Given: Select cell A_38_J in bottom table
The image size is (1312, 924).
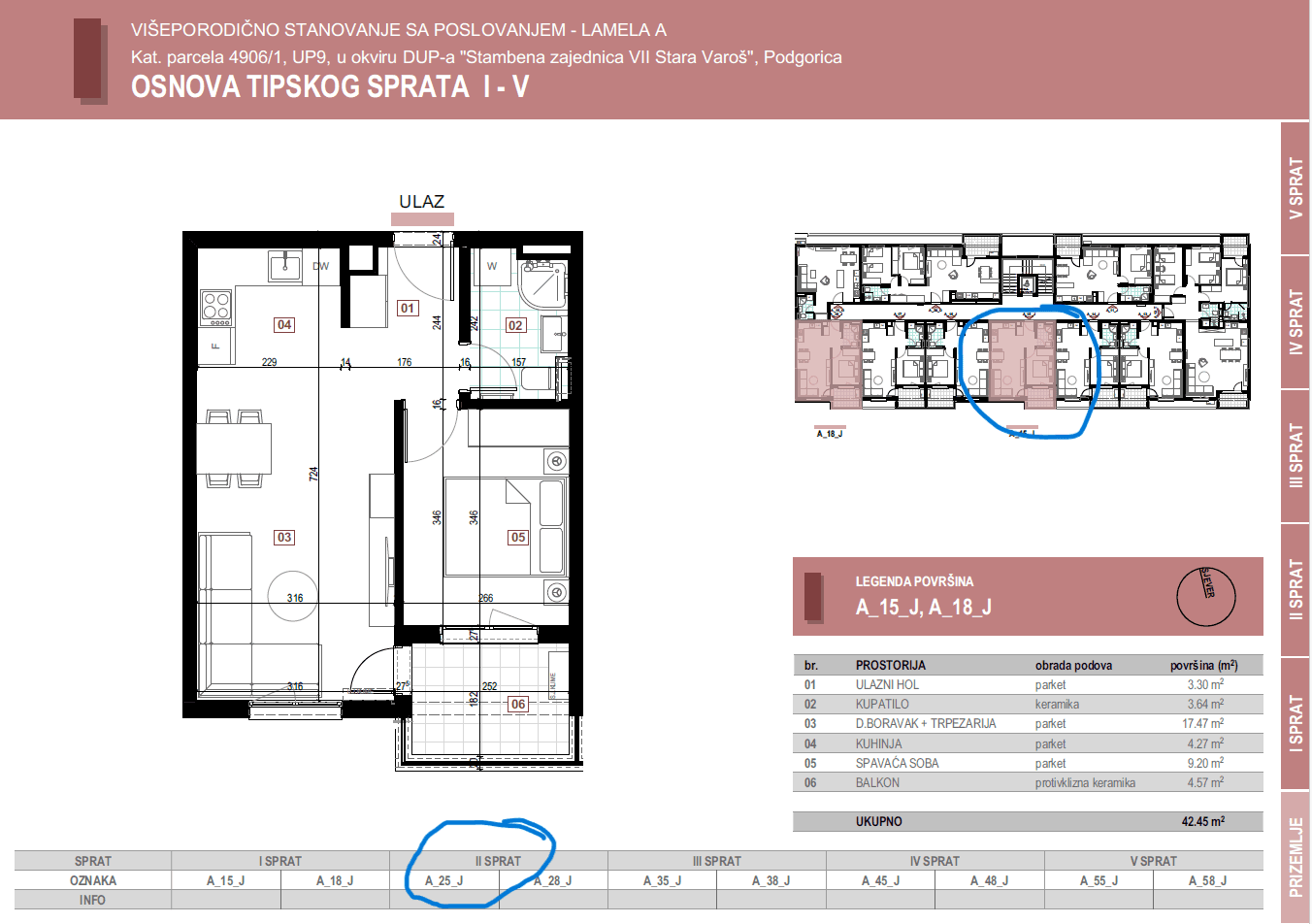Looking at the screenshot, I should click(x=771, y=880).
